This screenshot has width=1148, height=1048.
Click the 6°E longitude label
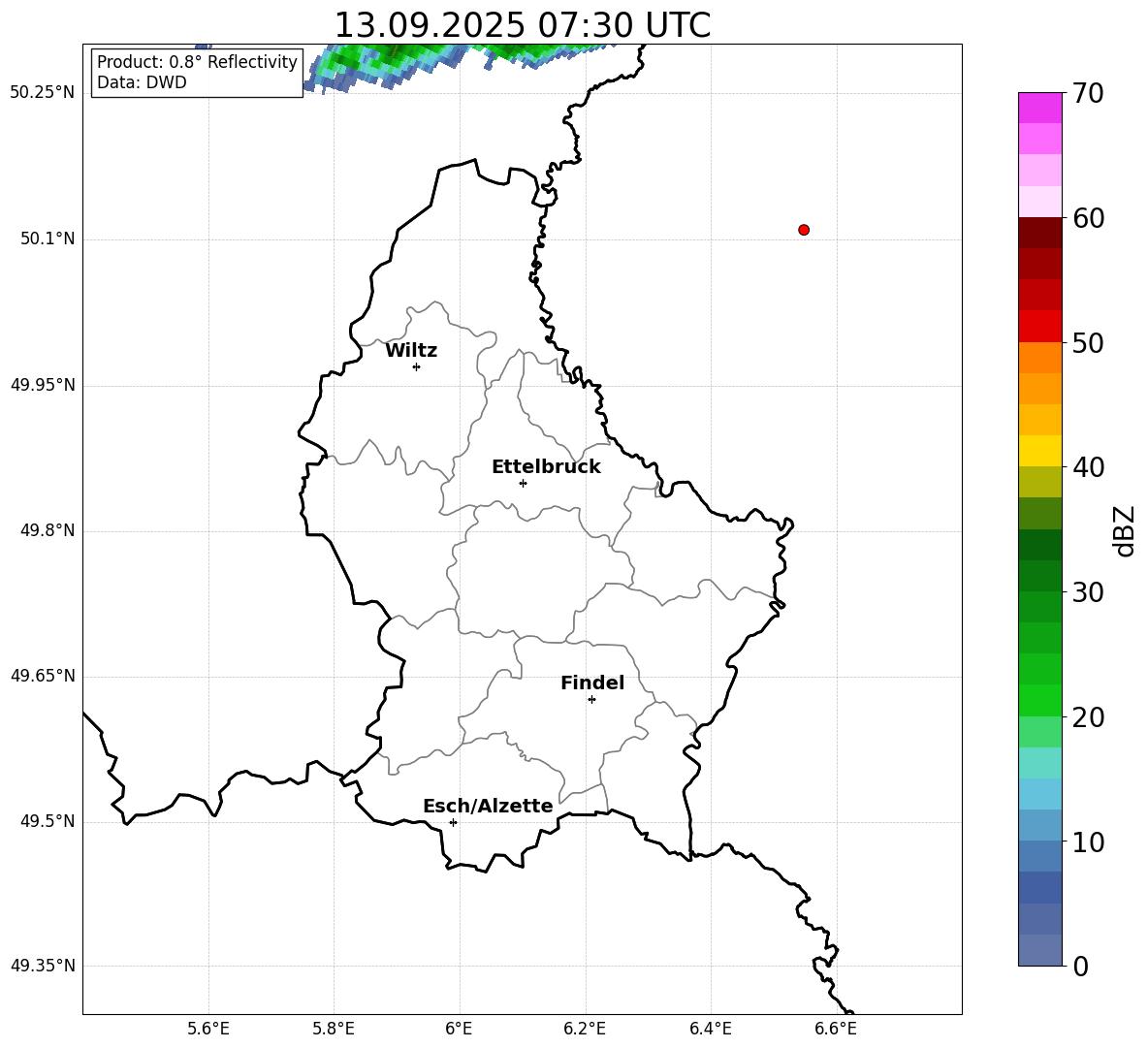[459, 1029]
